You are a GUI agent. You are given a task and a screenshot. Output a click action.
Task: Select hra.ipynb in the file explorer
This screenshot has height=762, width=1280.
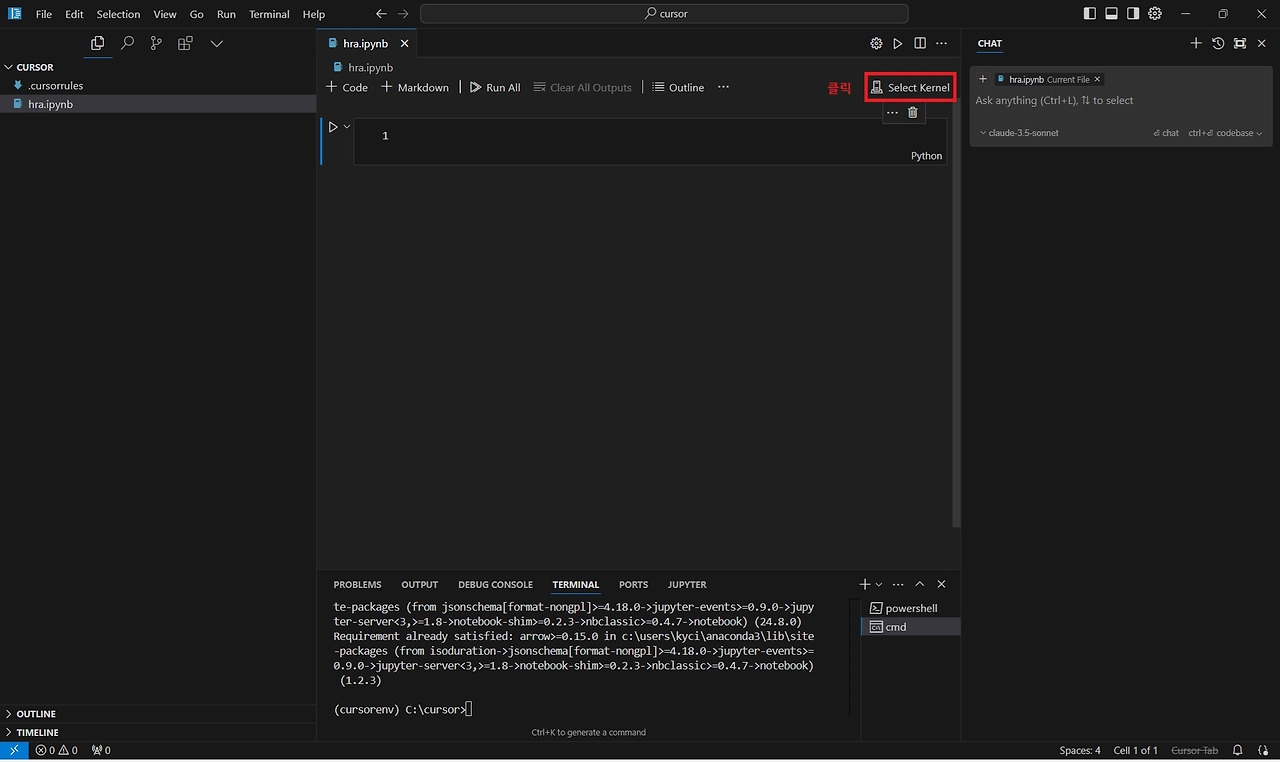coord(158,104)
